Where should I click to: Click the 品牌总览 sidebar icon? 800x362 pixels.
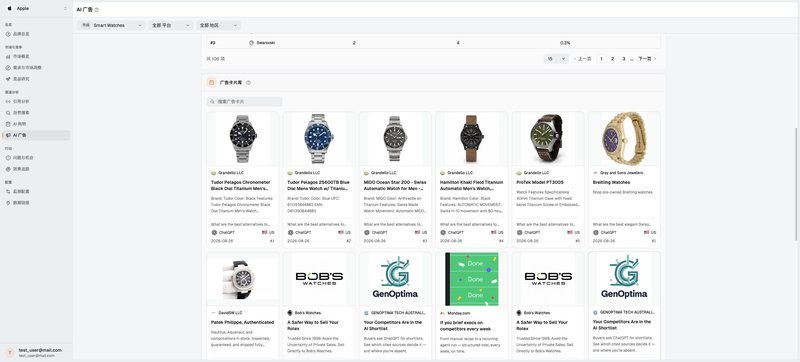point(8,34)
